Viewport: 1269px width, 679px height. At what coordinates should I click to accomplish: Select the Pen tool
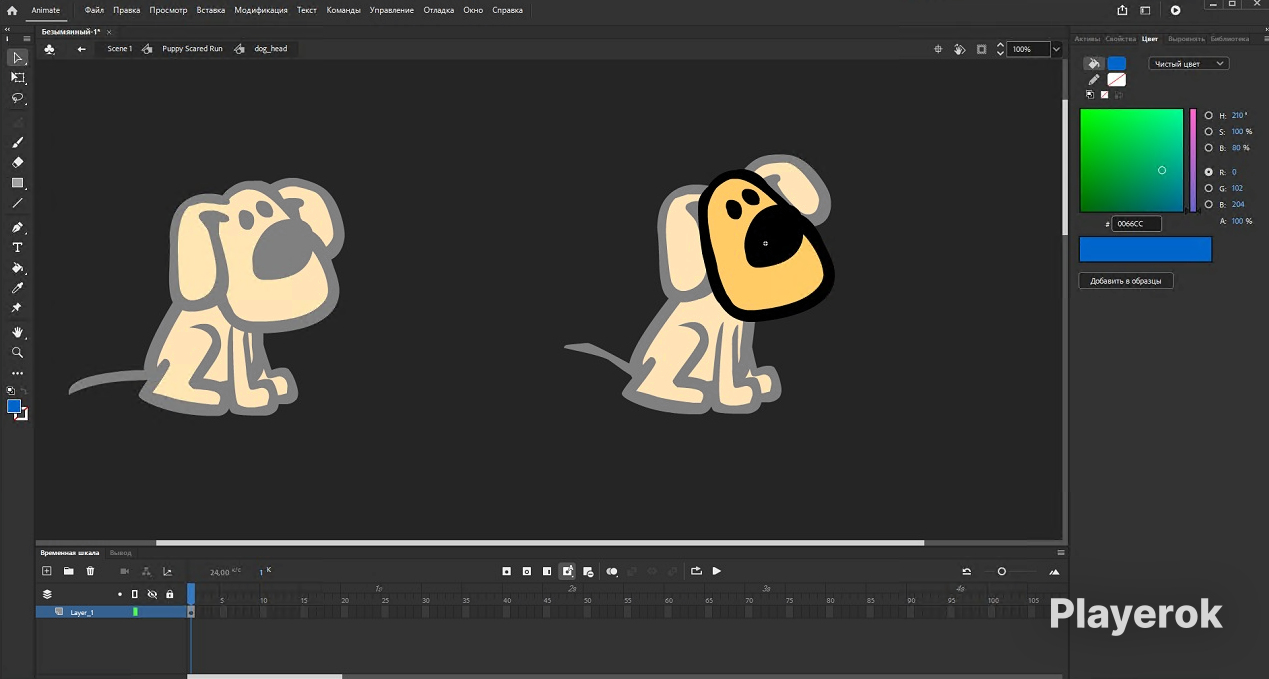(x=18, y=227)
